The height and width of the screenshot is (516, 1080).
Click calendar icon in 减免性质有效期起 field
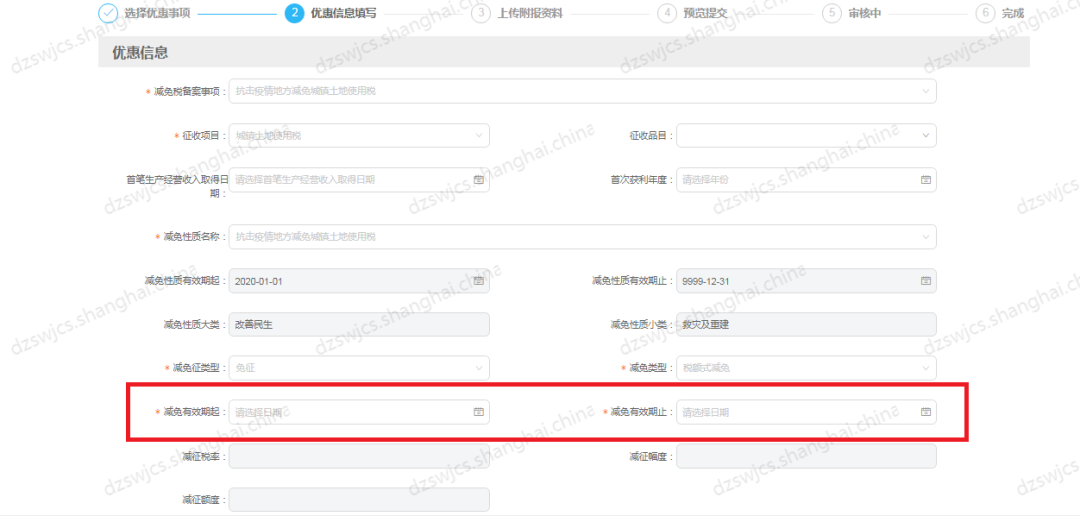478,281
